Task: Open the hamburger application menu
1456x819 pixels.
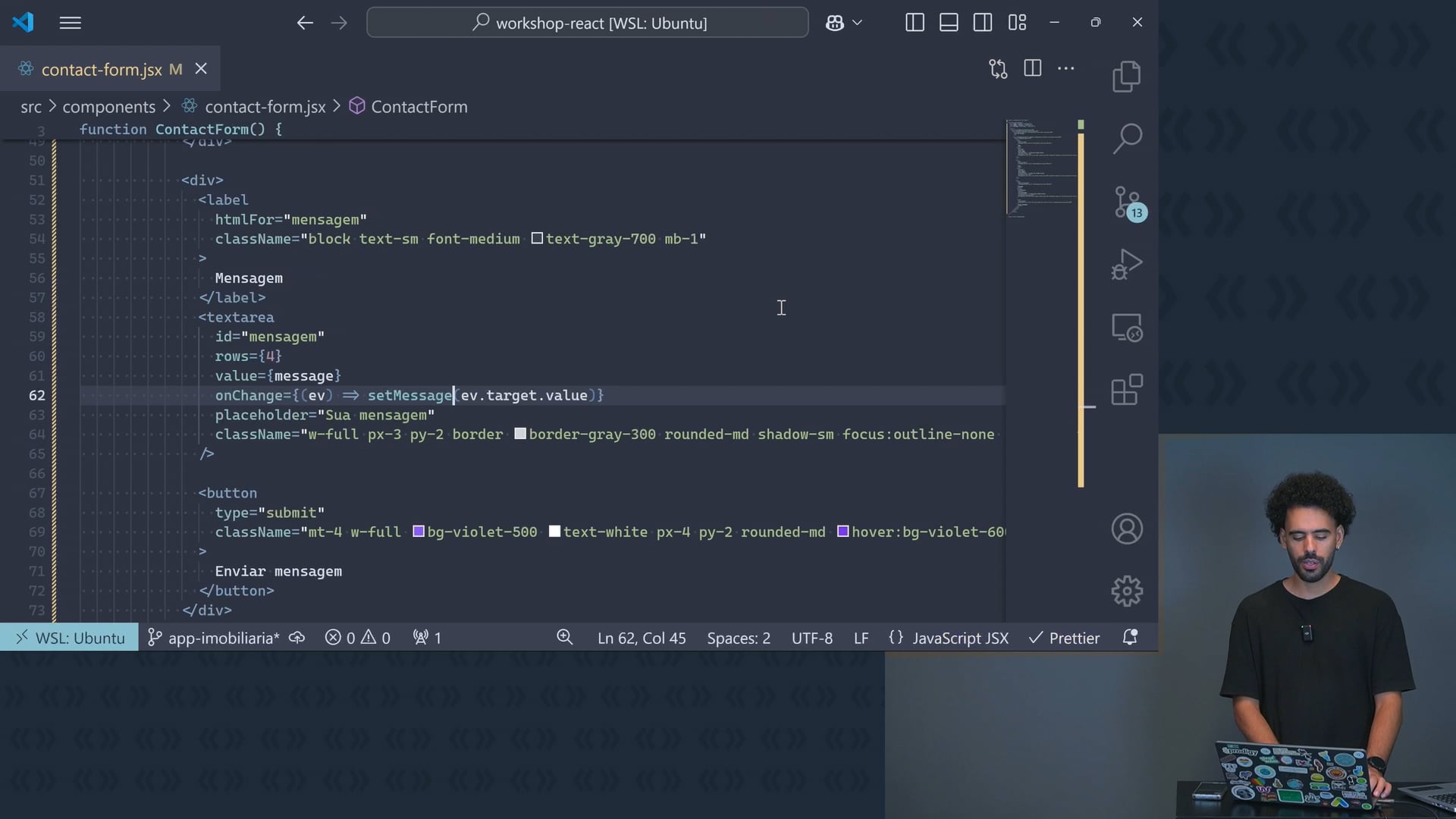Action: (70, 23)
